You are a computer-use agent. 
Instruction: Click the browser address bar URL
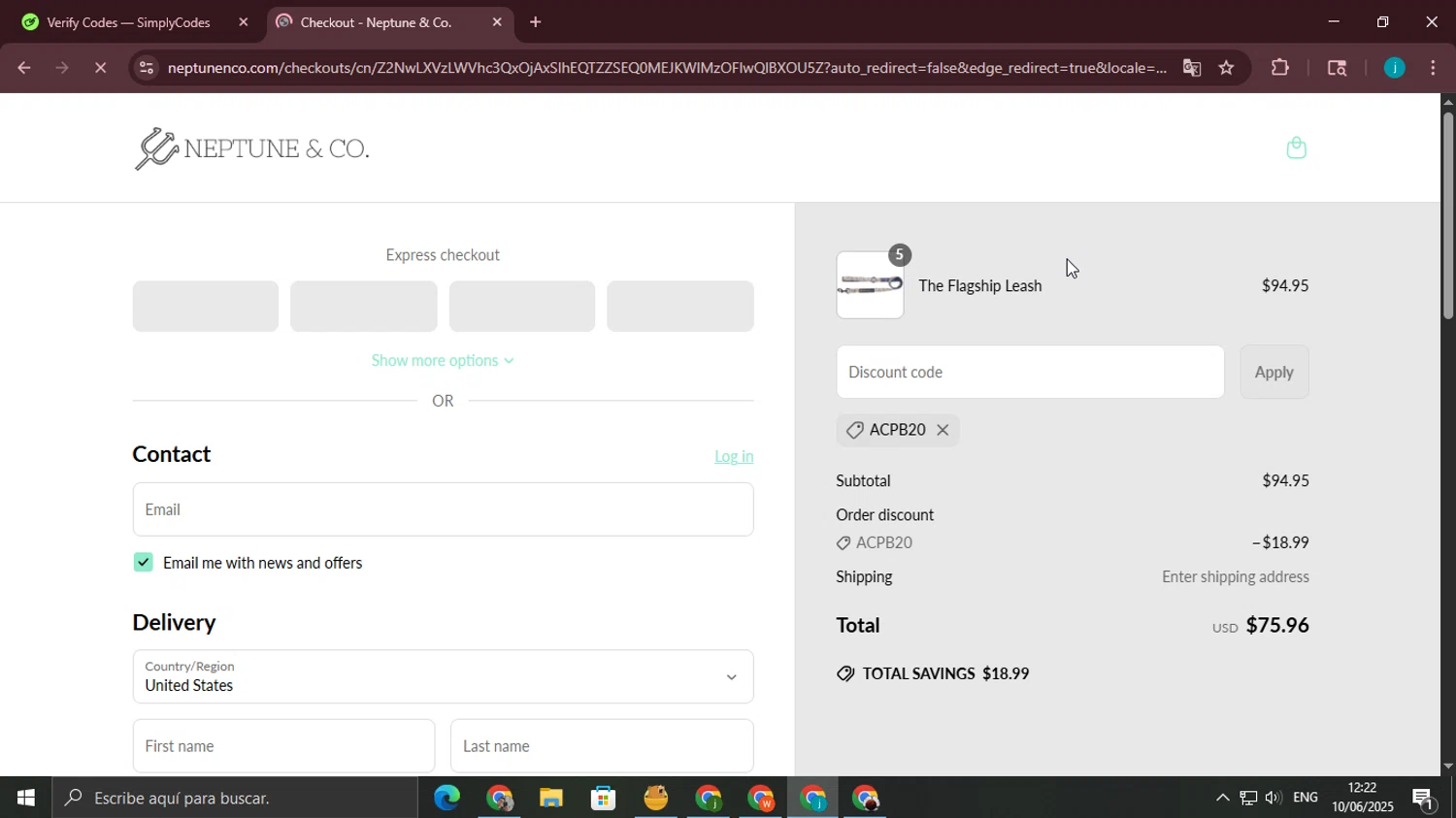pos(667,68)
